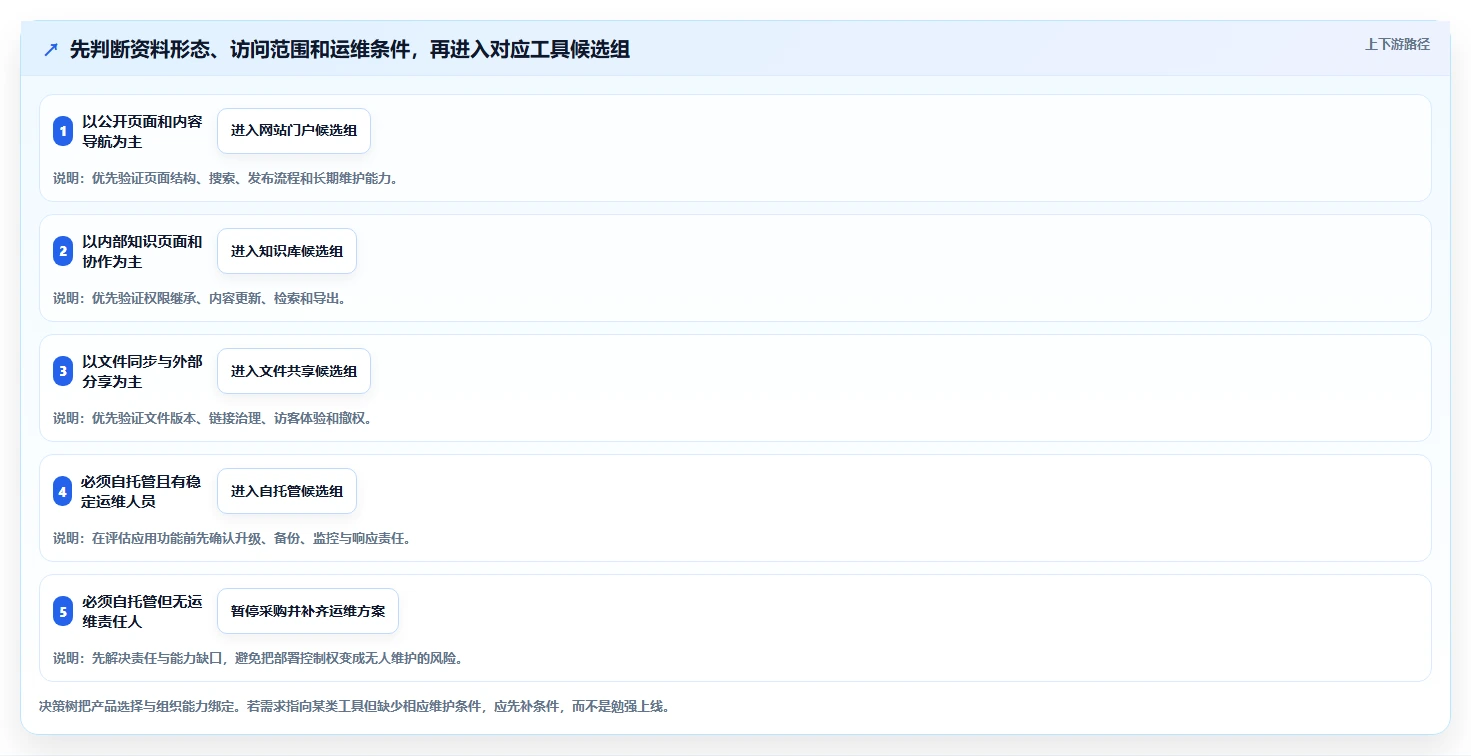Click the 暂停采购并补齐运维方案 button
This screenshot has width=1471, height=756.
tap(308, 611)
